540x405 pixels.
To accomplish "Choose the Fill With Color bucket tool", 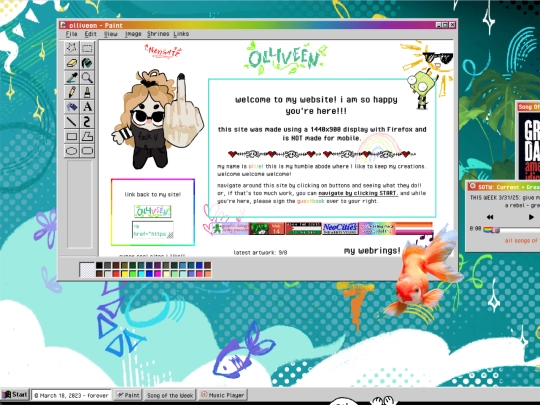I will tap(87, 63).
